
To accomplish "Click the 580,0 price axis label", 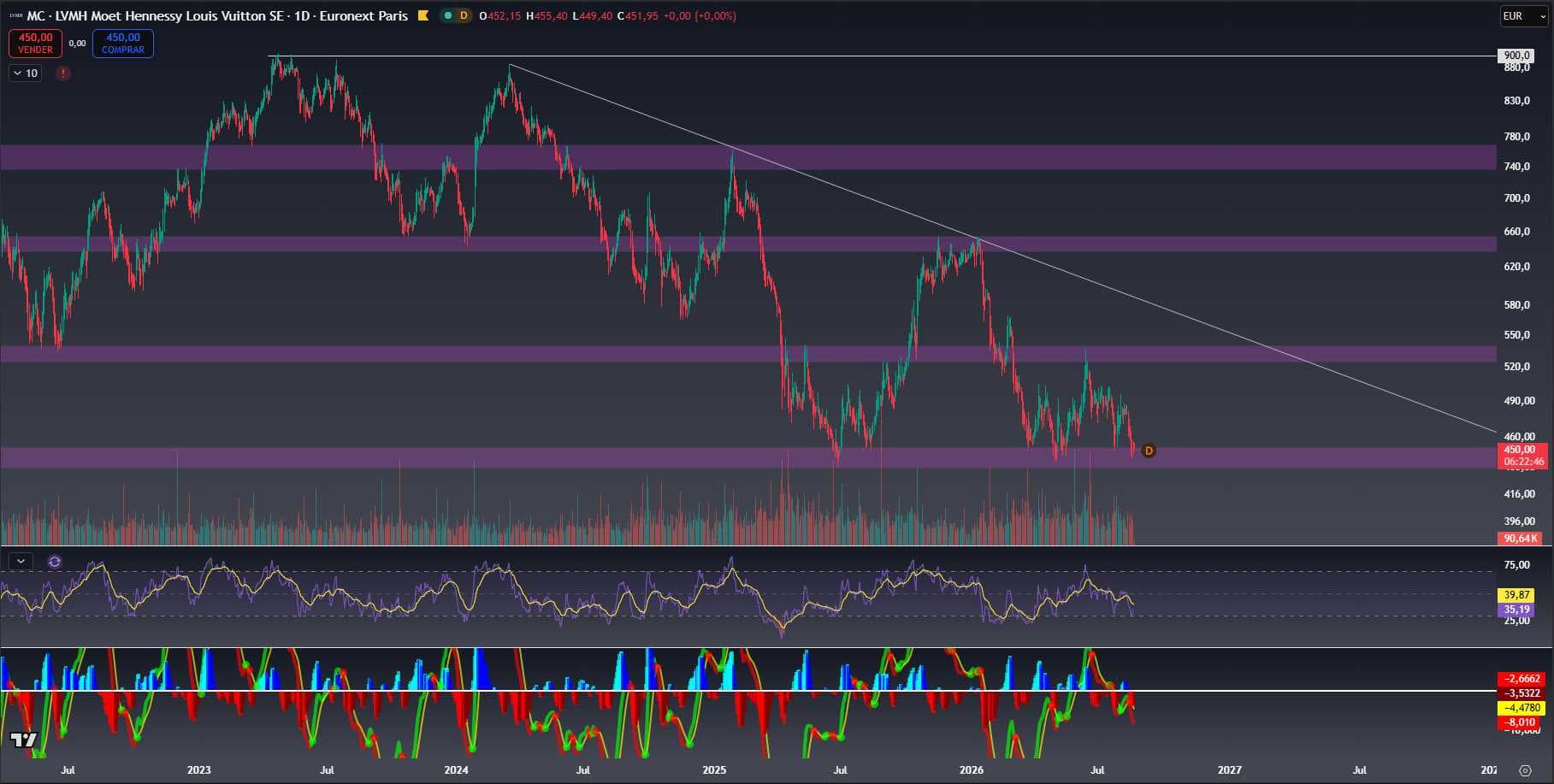I will 1516,305.
